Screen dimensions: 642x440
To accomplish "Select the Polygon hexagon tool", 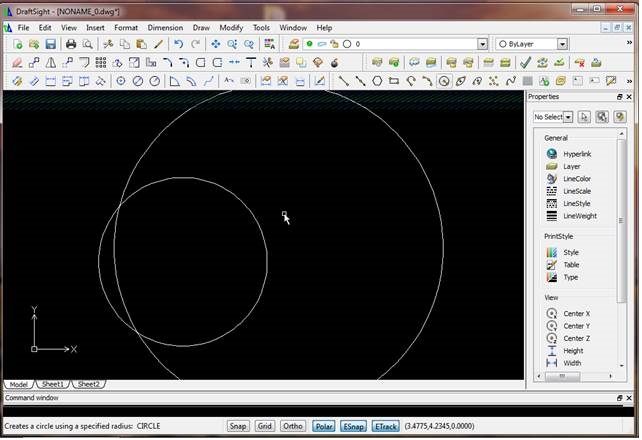I will [x=377, y=81].
